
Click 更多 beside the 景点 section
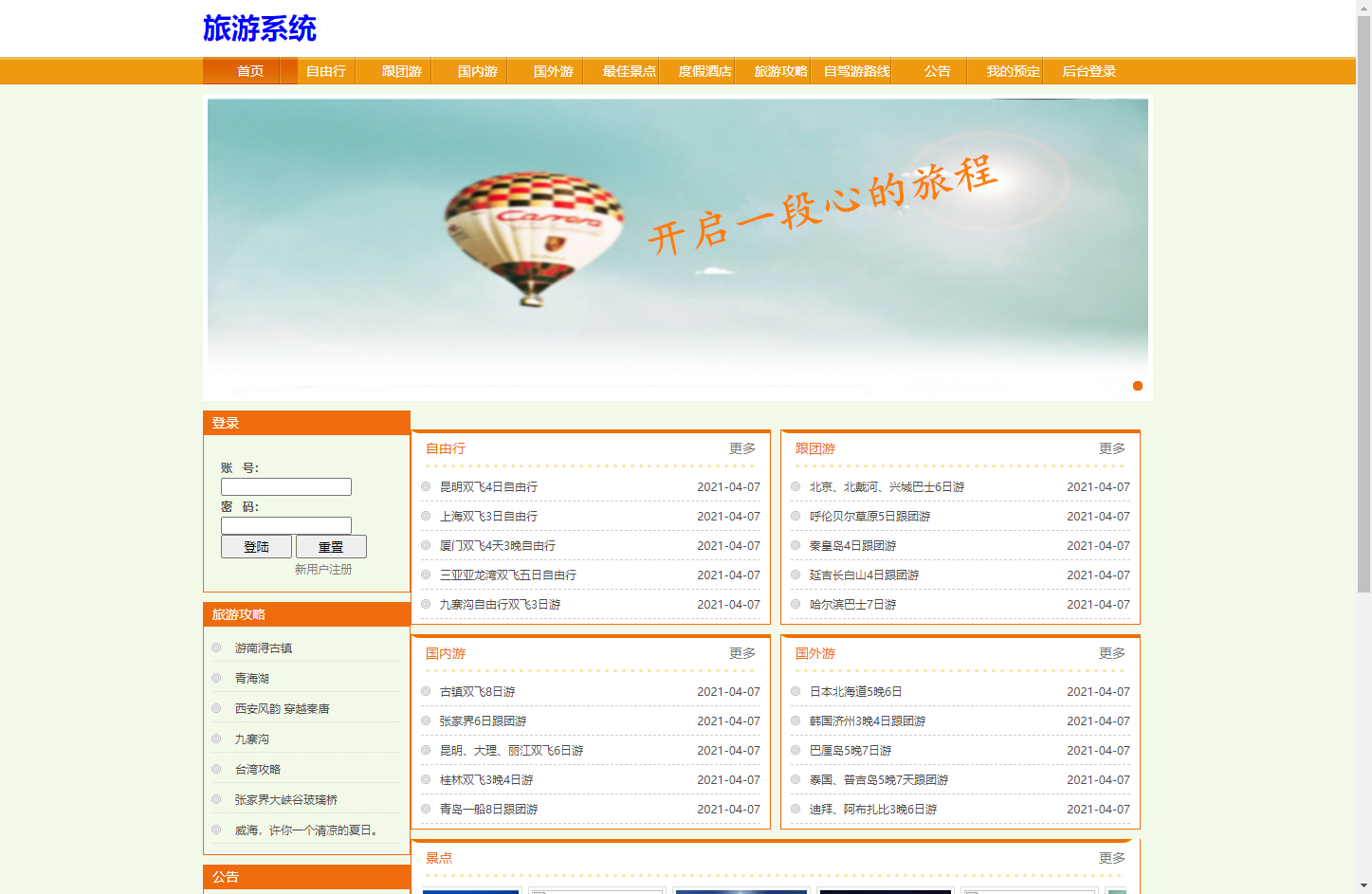1111,857
